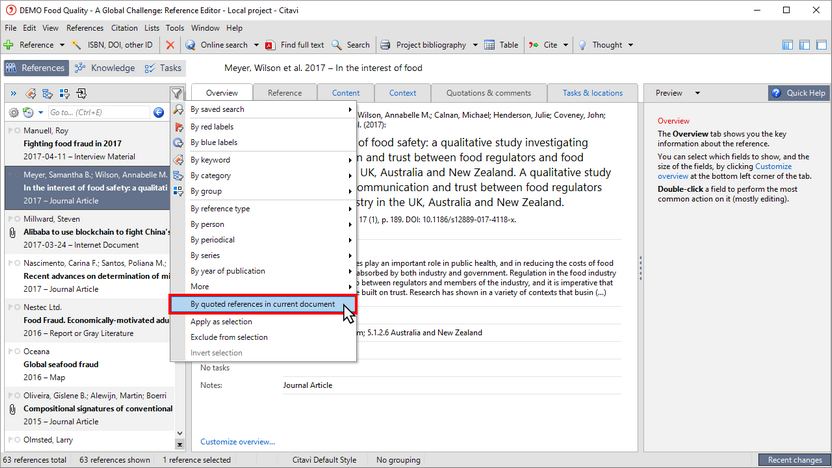The image size is (832, 468).
Task: Switch to the second window layout icon
Action: [804, 45]
